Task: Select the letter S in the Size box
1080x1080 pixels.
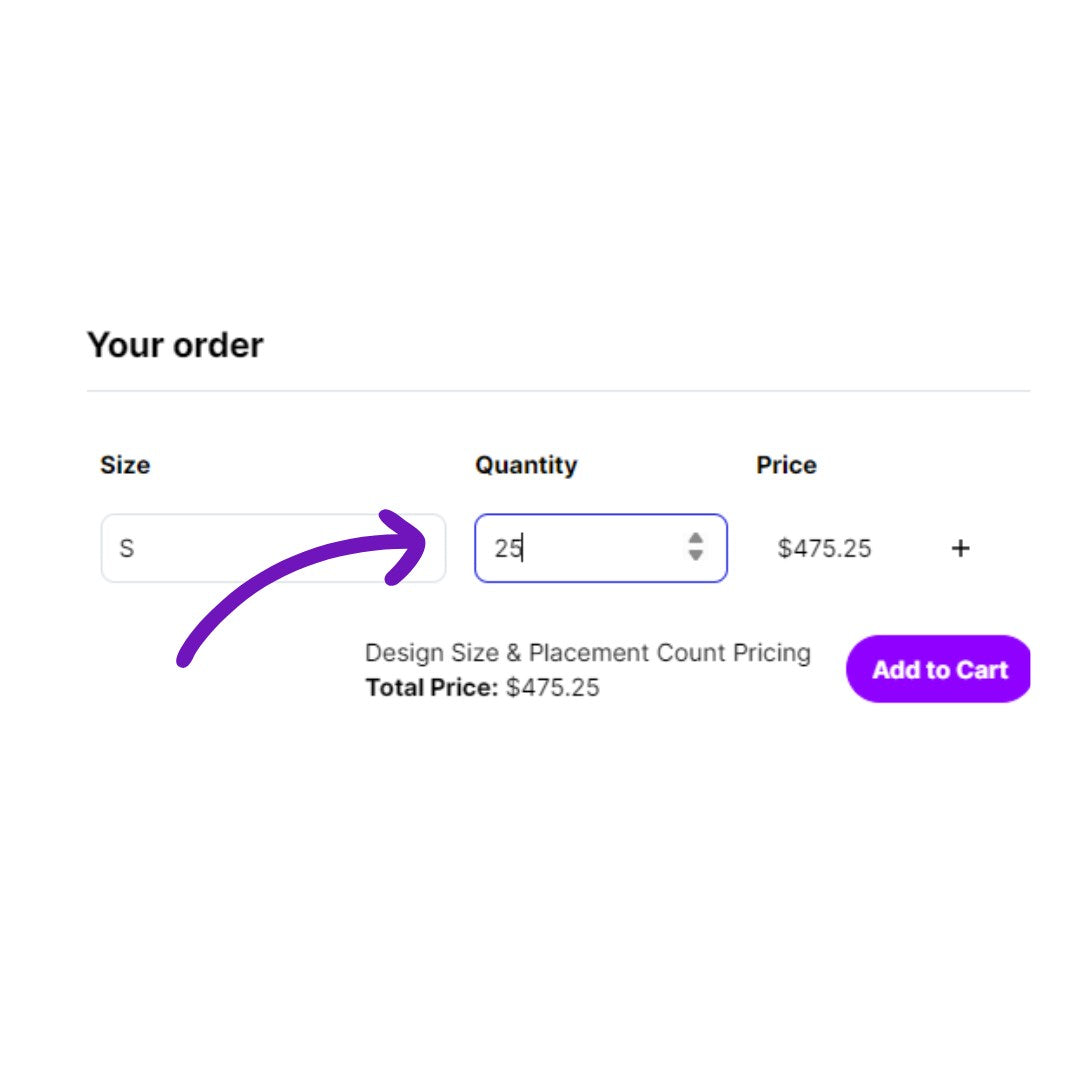Action: (127, 548)
